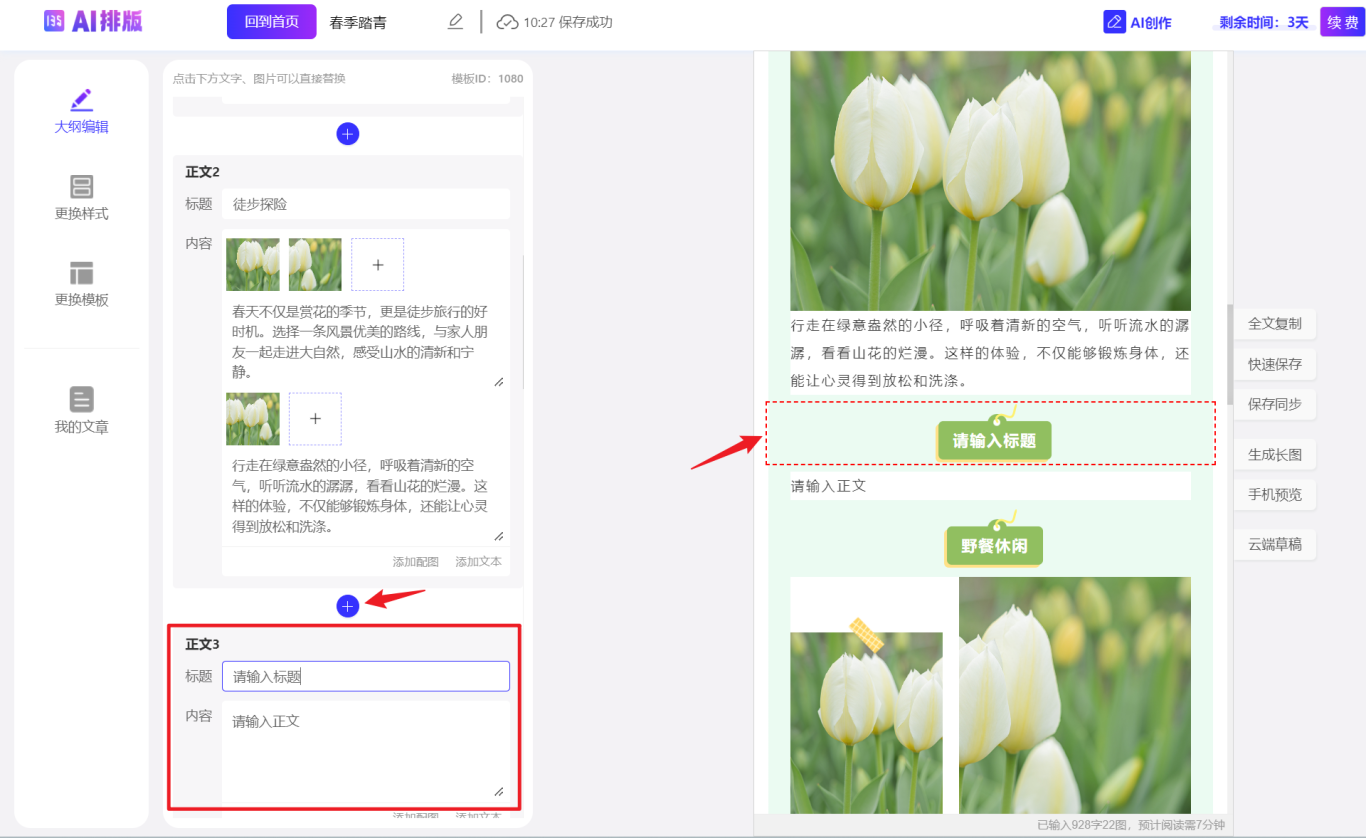Open 更换模板 in the sidebar

(81, 284)
